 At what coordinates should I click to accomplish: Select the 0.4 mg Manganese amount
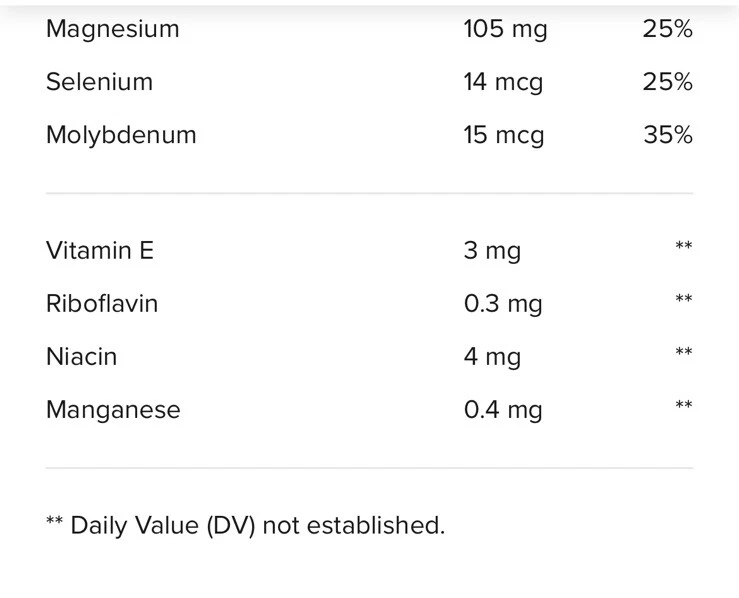click(x=503, y=409)
